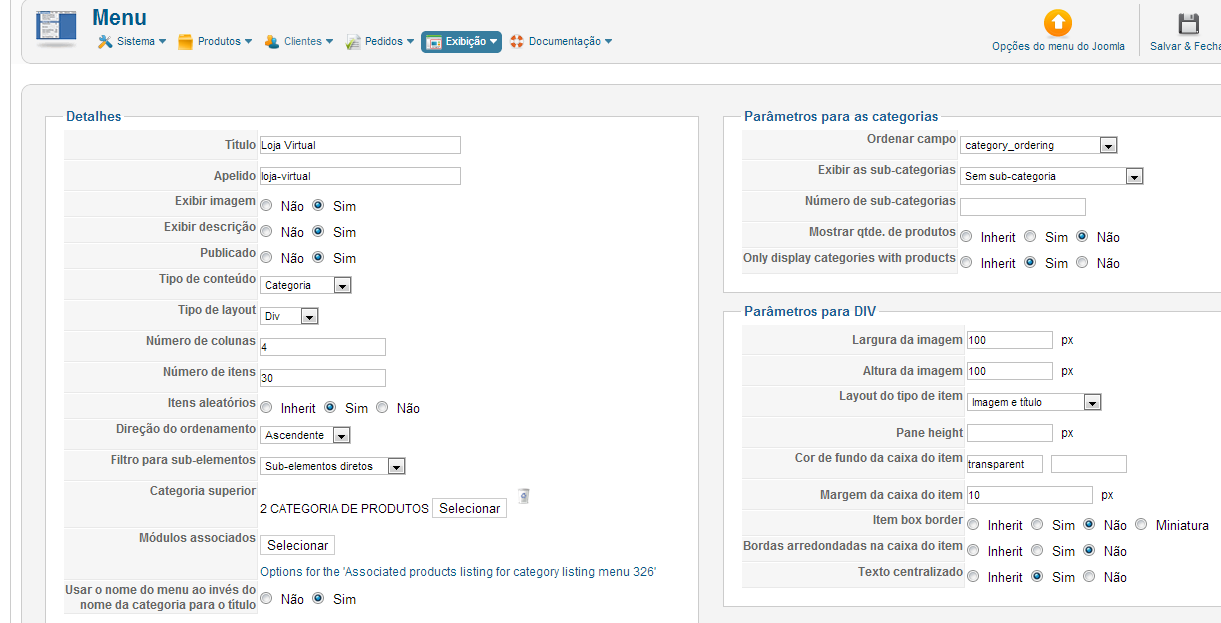Click the Número de itens field
Image resolution: width=1221 pixels, height=623 pixels.
pos(323,378)
